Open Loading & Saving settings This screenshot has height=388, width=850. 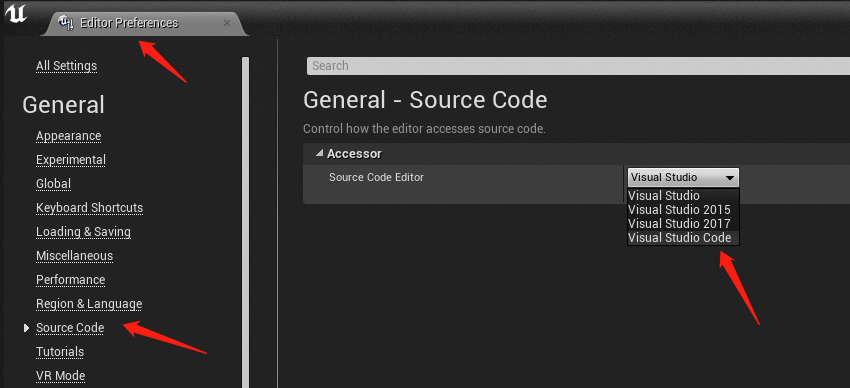[x=83, y=232]
